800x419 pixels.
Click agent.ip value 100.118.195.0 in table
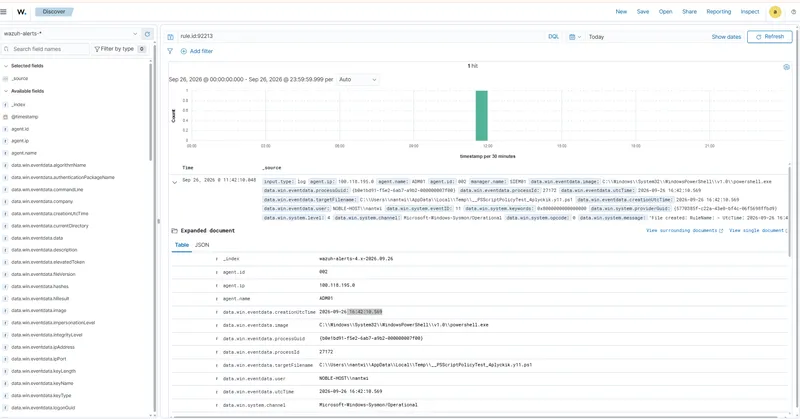pos(337,286)
